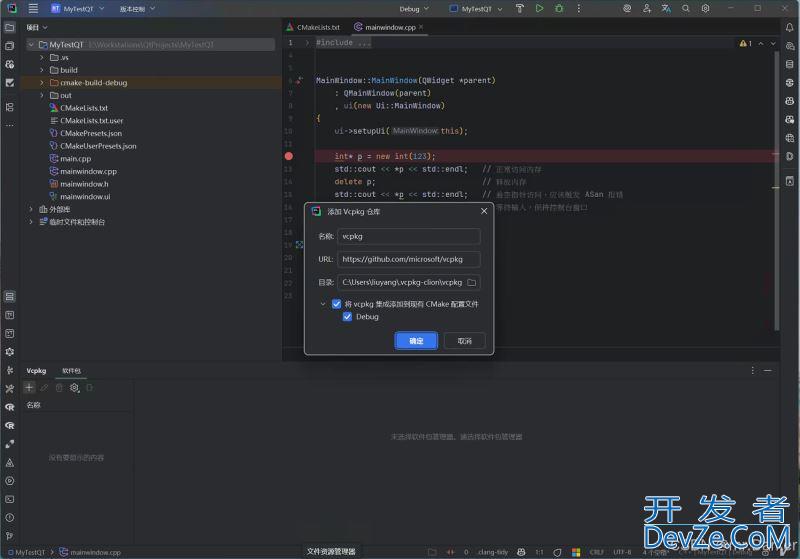800x559 pixels.
Task: Click the name field containing vcpkg
Action: click(409, 237)
